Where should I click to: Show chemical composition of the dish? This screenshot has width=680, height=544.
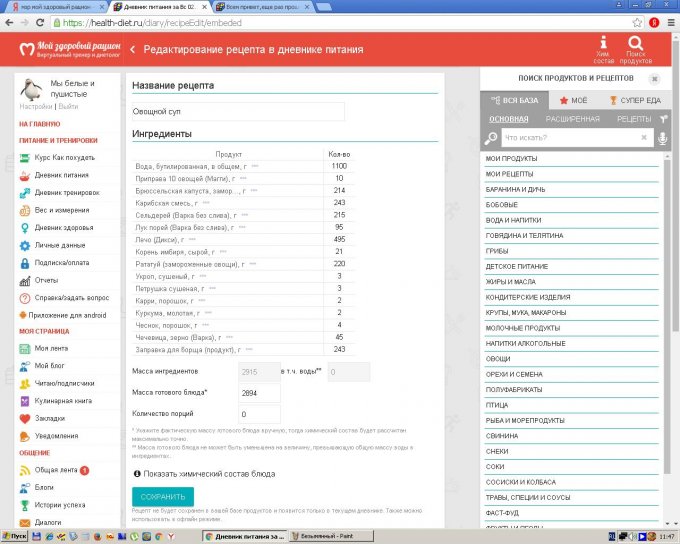pyautogui.click(x=196, y=473)
